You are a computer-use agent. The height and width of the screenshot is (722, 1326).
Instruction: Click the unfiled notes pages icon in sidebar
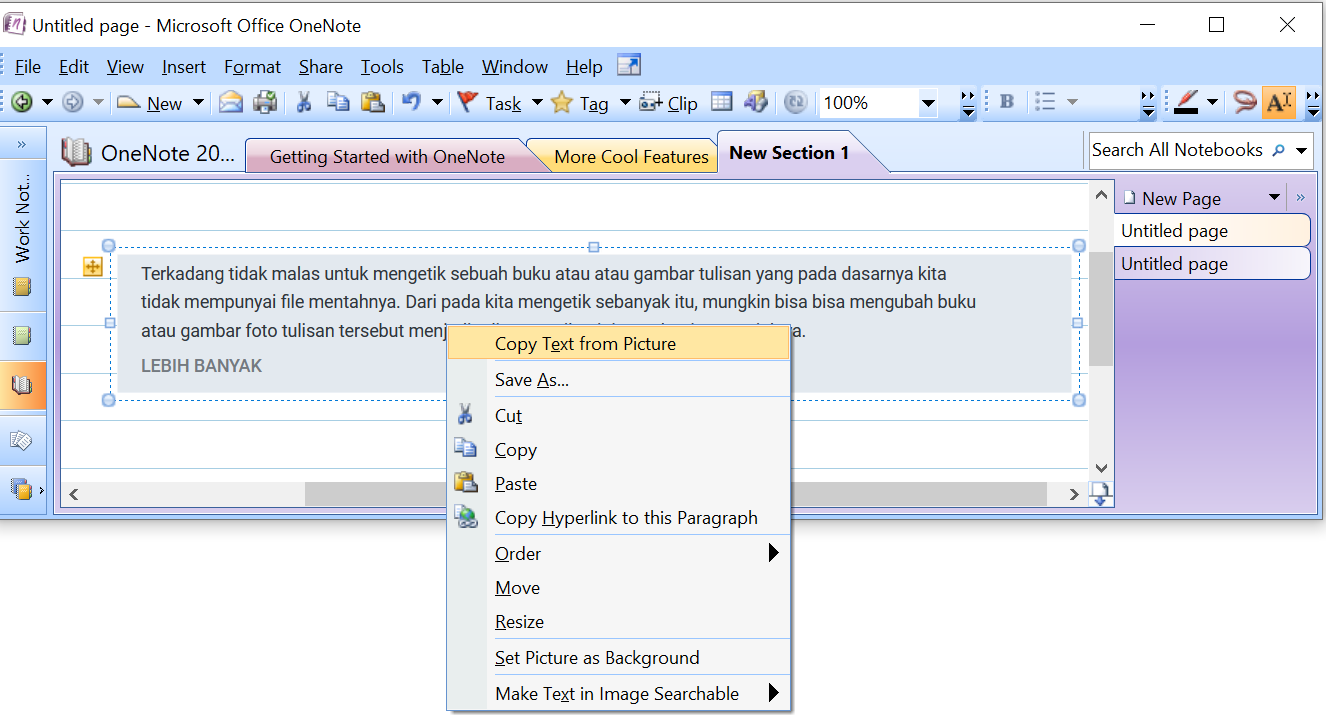22,440
